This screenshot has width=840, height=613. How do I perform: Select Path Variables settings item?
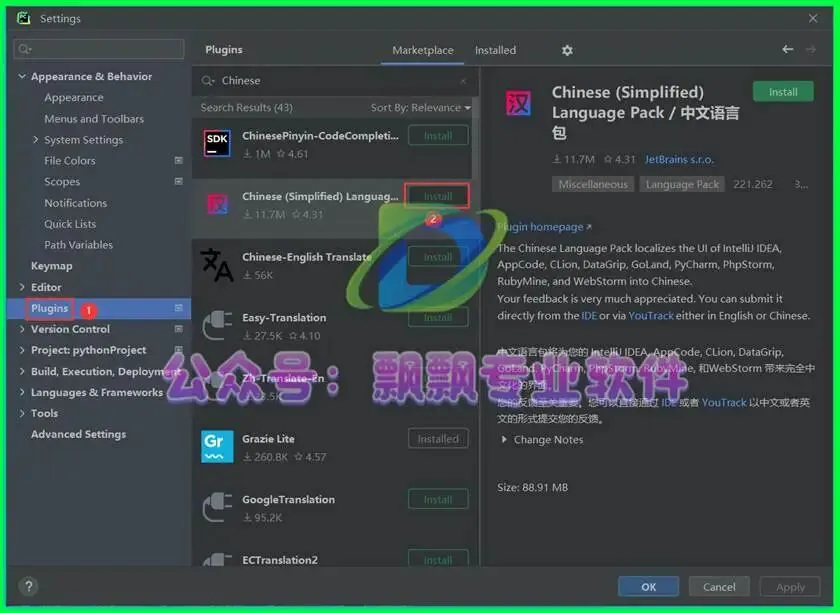pyautogui.click(x=79, y=244)
